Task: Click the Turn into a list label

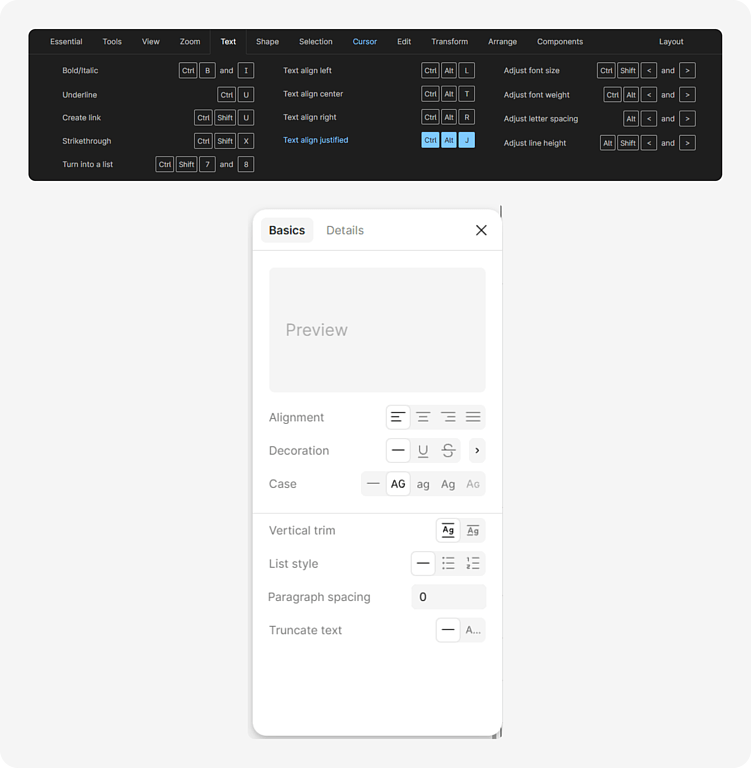Action: coord(88,165)
